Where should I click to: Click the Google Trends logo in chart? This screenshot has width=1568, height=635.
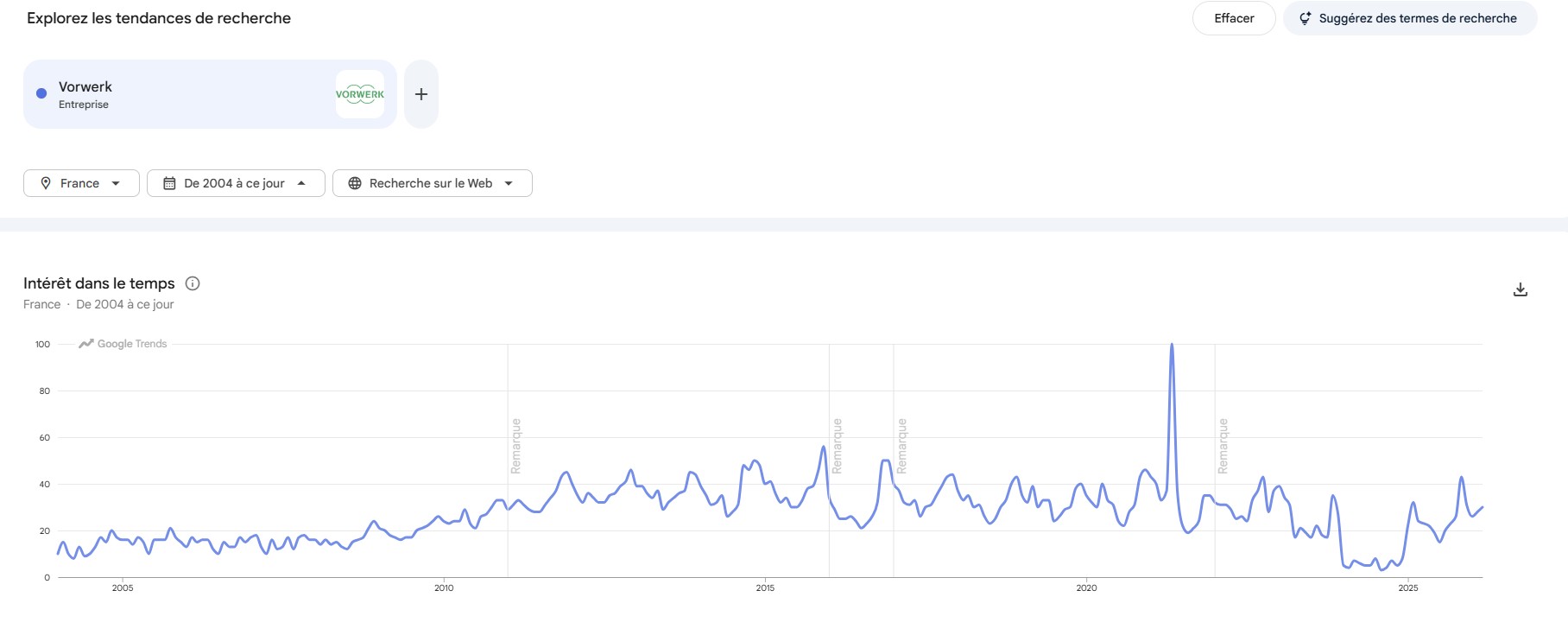pos(123,344)
